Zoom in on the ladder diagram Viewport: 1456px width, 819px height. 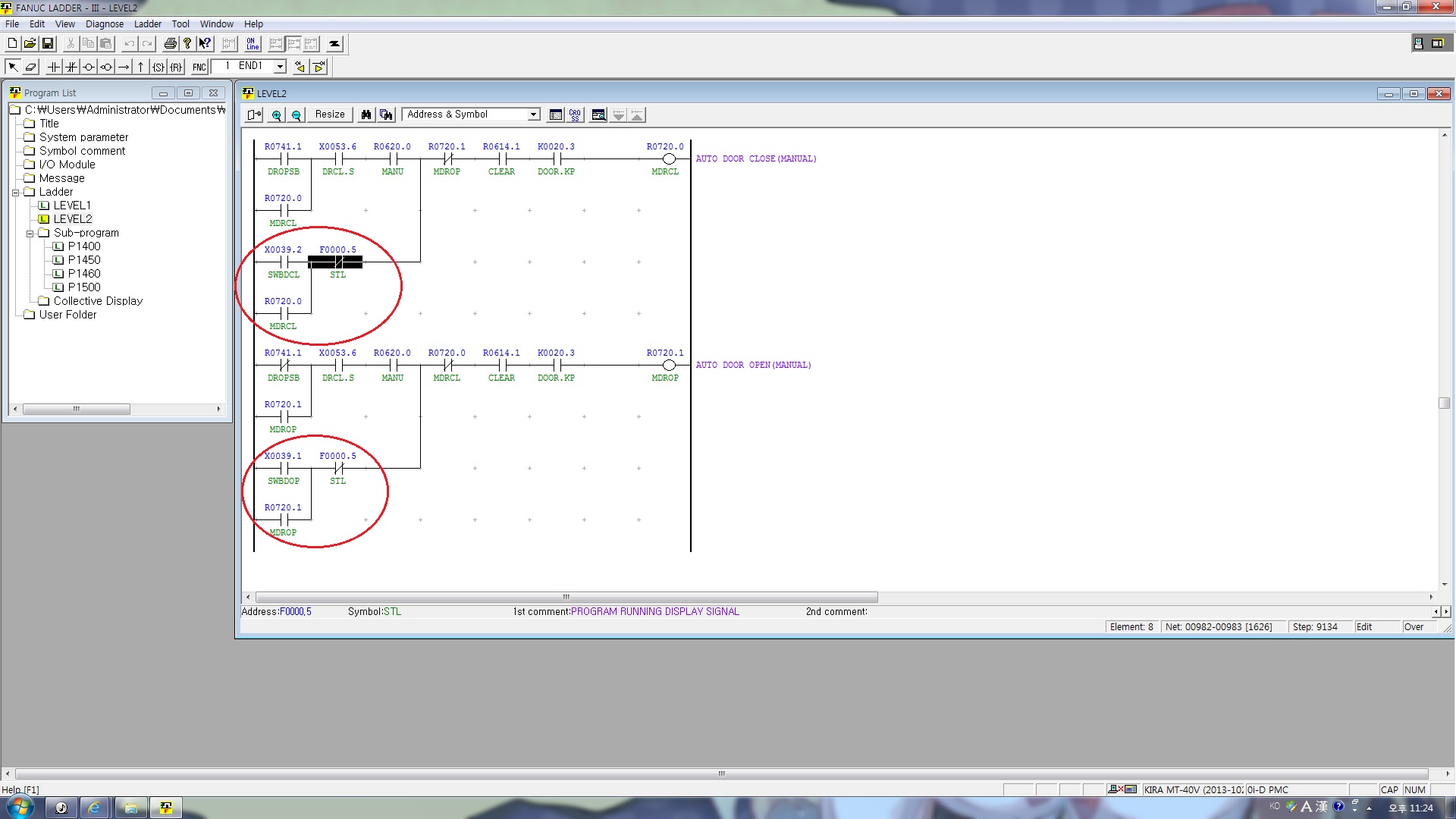277,115
